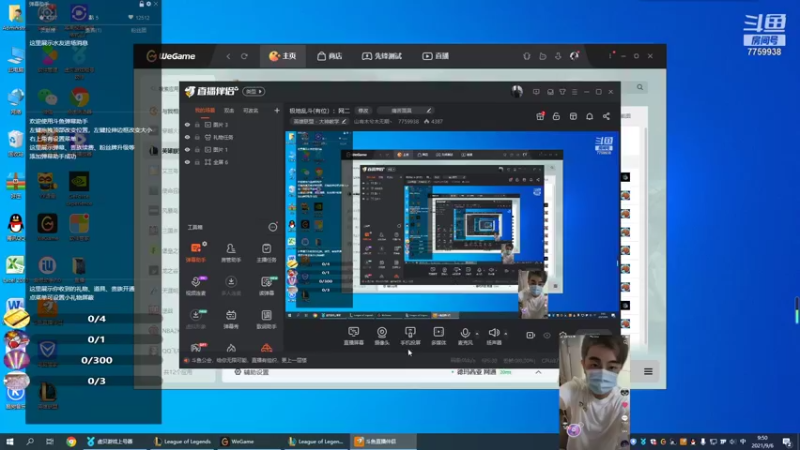Open the user avatar in the streaming app title bar
This screenshot has height=450, width=800.
click(517, 92)
